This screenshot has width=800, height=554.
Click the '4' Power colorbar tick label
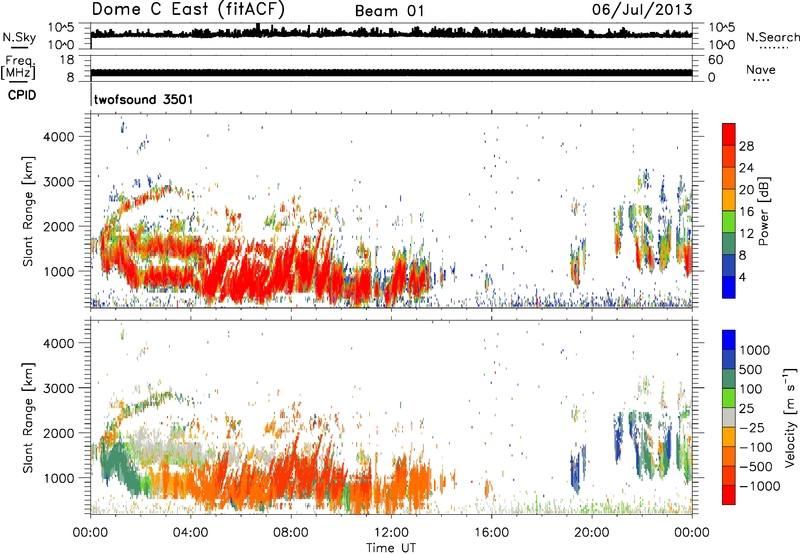742,277
